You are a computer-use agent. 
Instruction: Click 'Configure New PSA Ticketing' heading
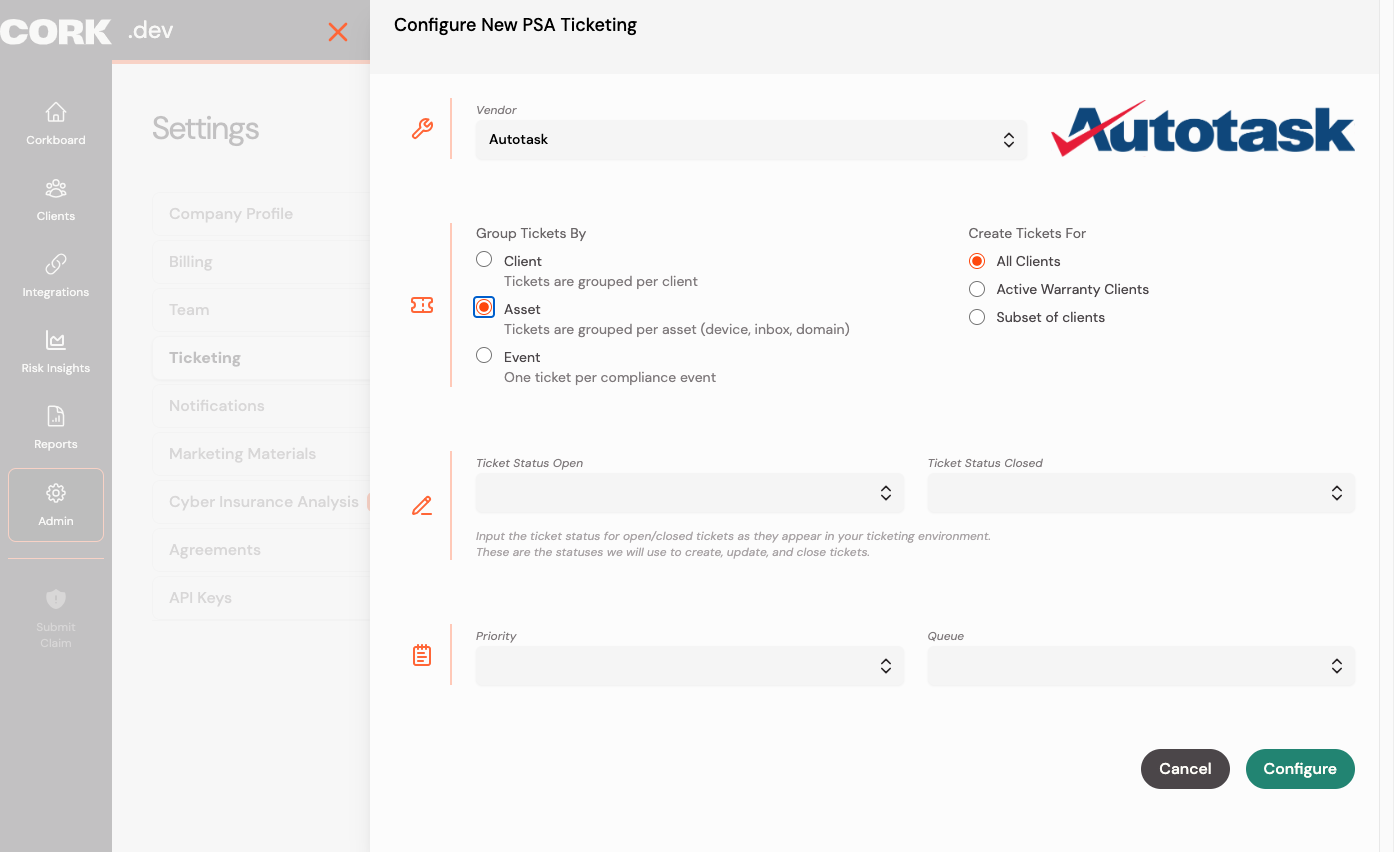pos(515,25)
